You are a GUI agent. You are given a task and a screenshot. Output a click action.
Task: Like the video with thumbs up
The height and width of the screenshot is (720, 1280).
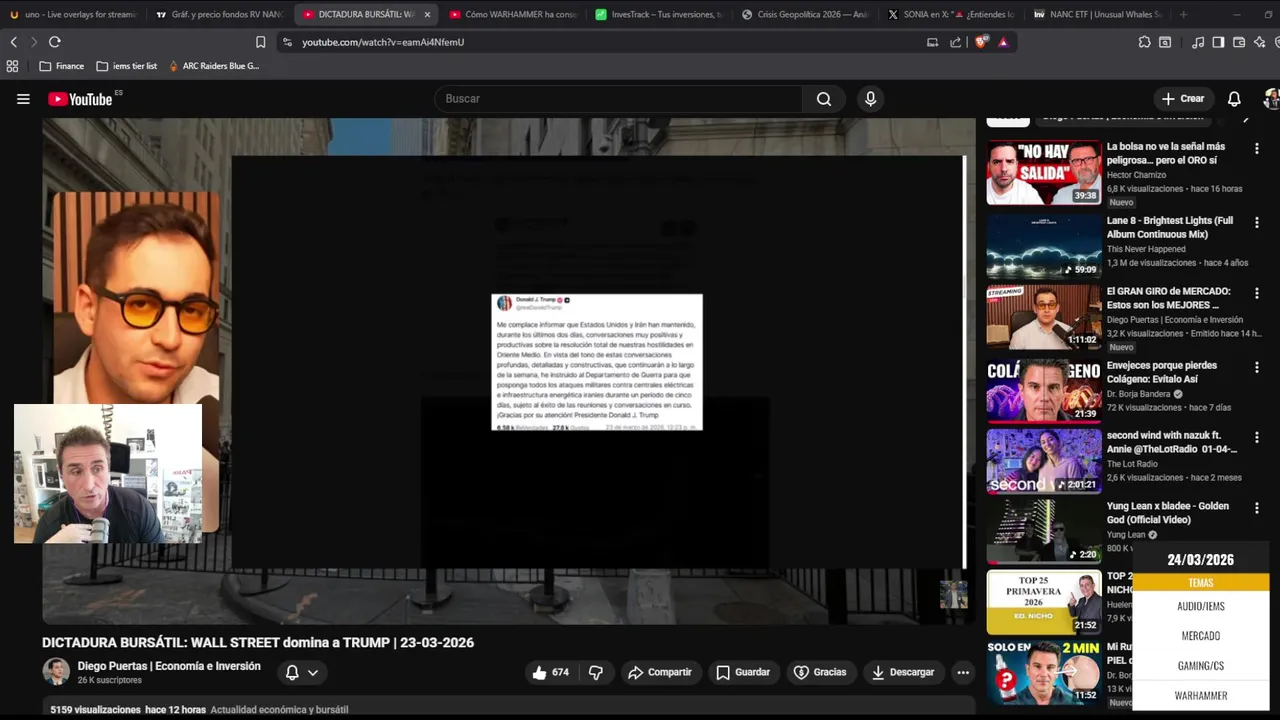551,673
